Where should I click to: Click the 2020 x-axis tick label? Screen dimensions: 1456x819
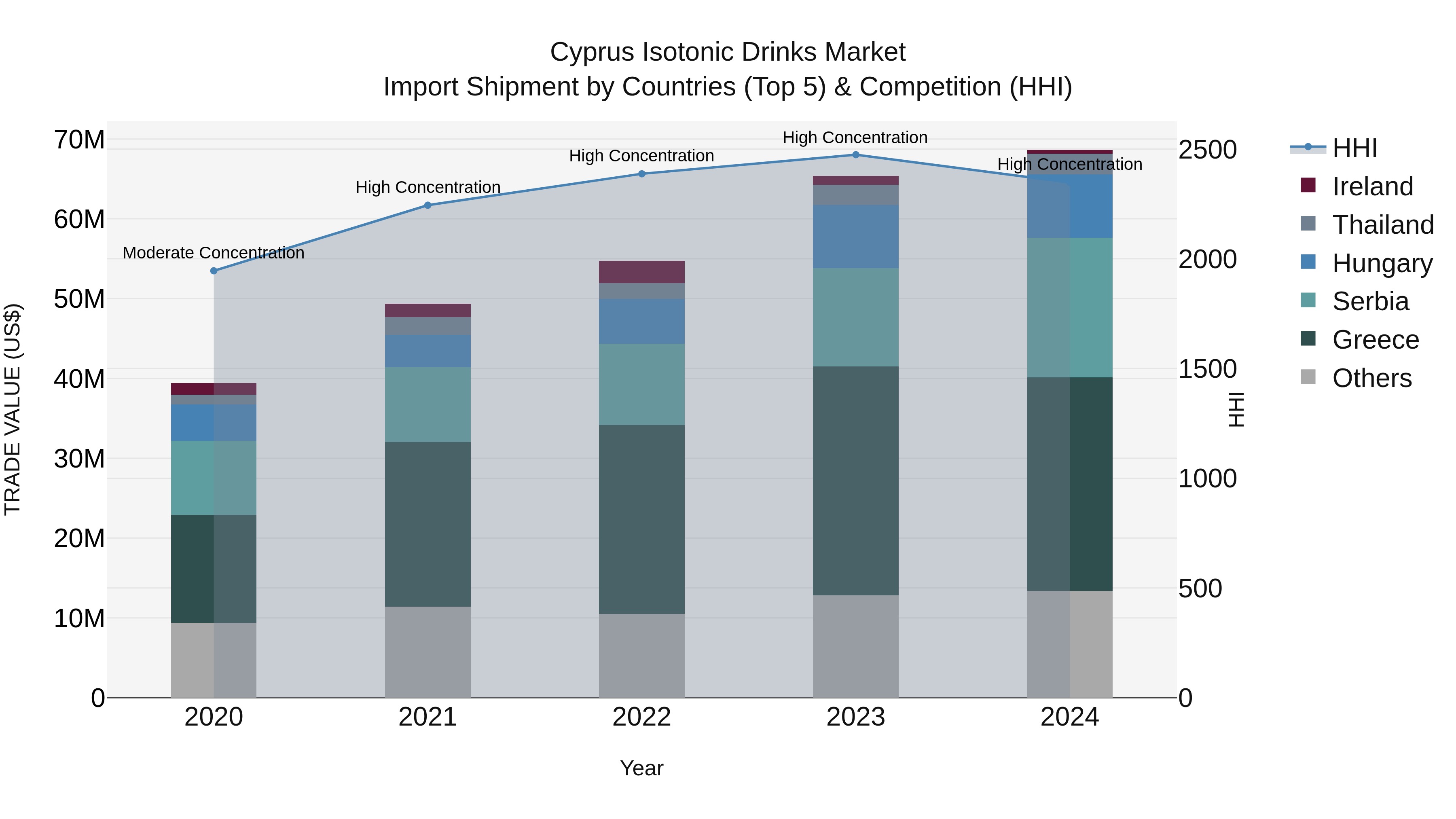(214, 717)
